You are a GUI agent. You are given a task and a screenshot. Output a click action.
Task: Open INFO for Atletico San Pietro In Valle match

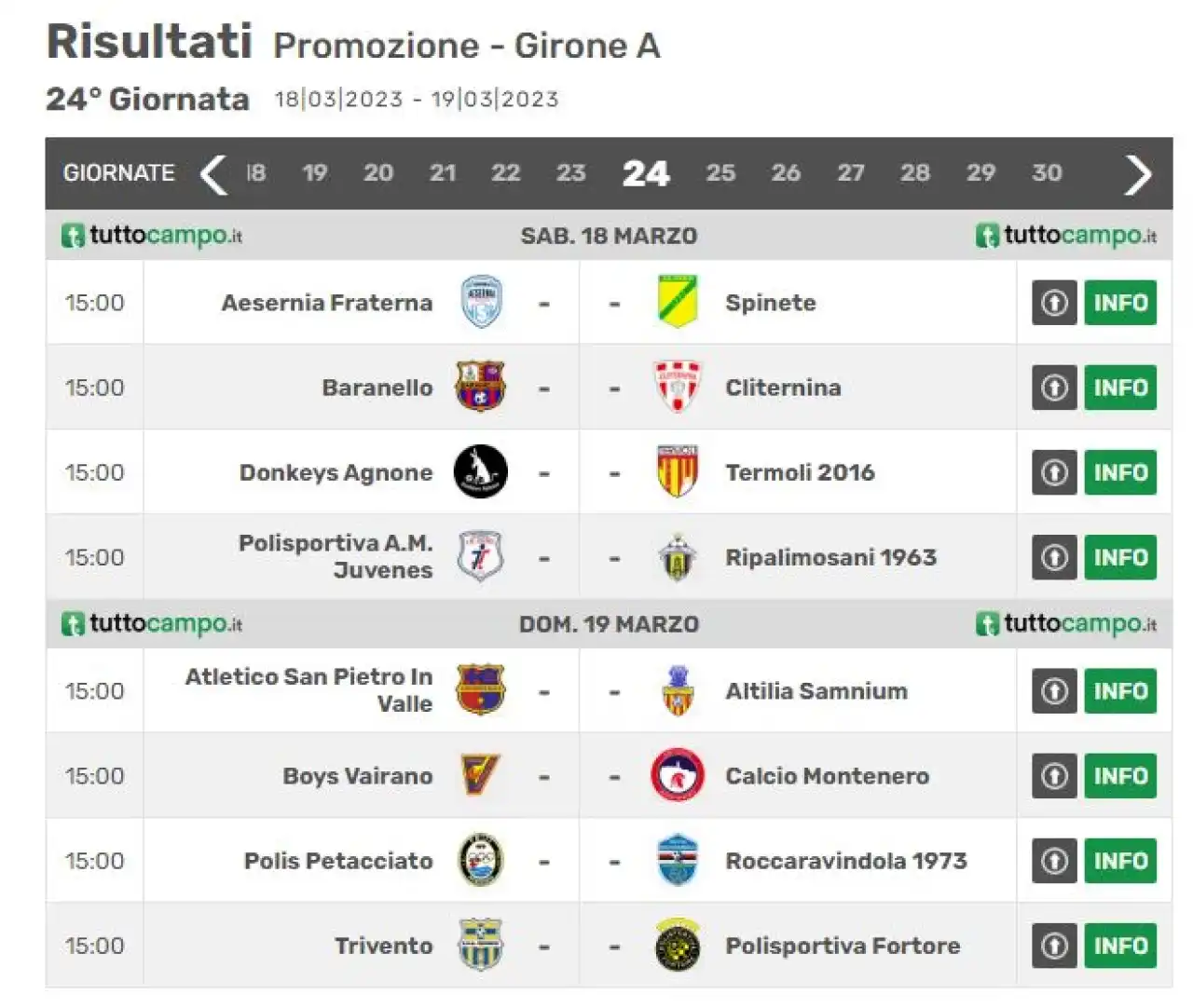pos(1120,691)
